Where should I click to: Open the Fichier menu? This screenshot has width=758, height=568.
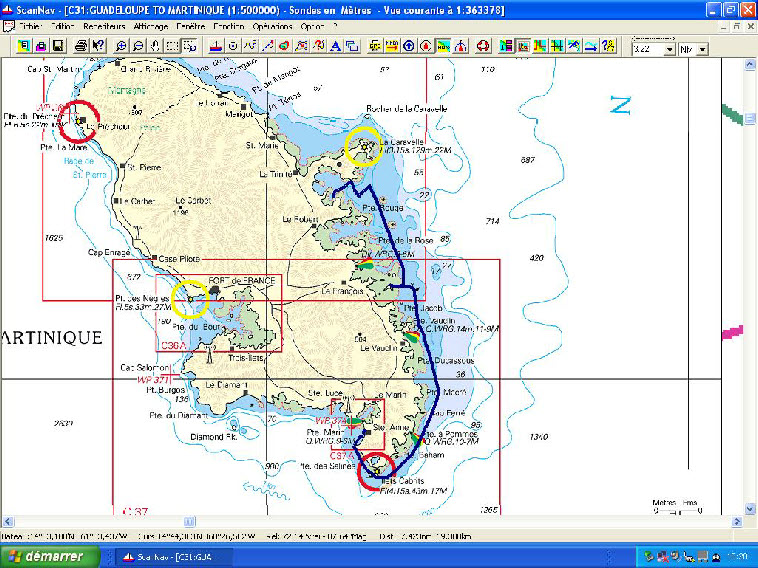[x=31, y=25]
